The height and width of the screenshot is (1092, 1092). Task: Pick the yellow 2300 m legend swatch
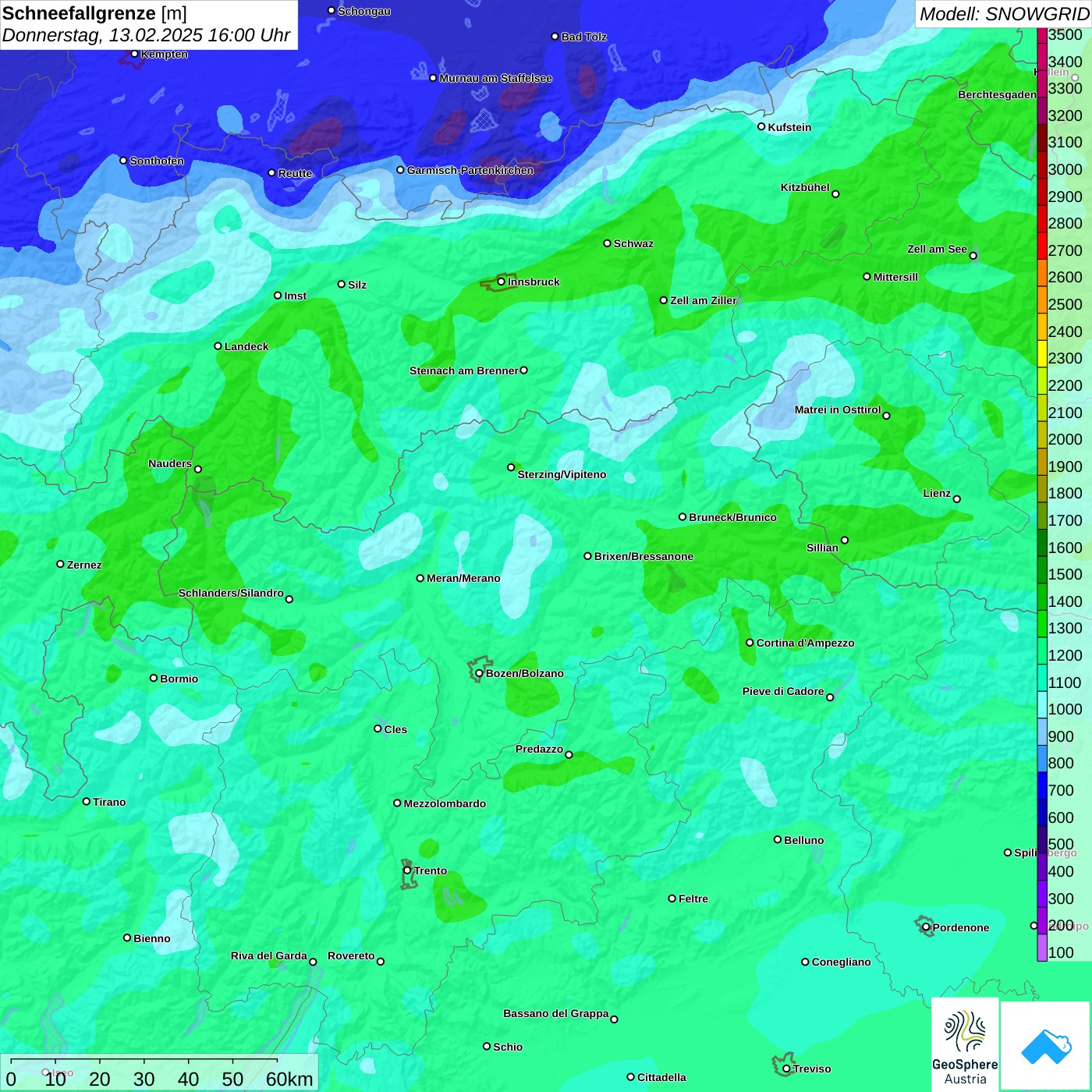[x=1042, y=354]
